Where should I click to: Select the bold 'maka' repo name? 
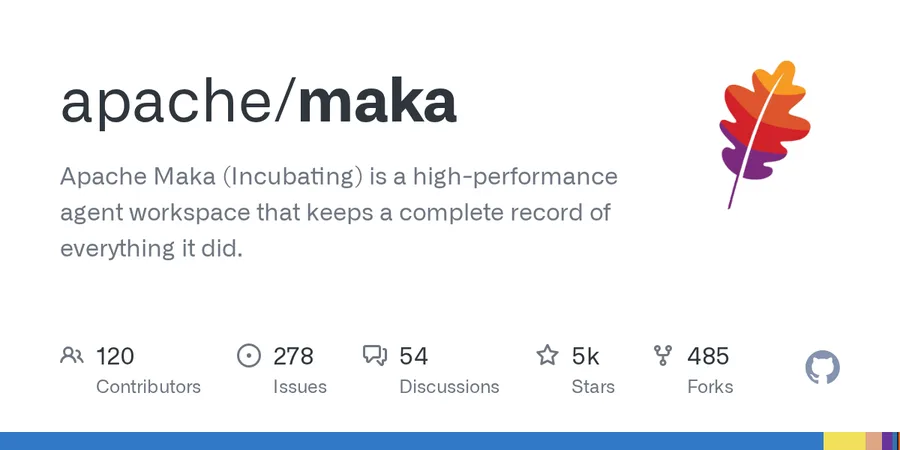[x=378, y=102]
